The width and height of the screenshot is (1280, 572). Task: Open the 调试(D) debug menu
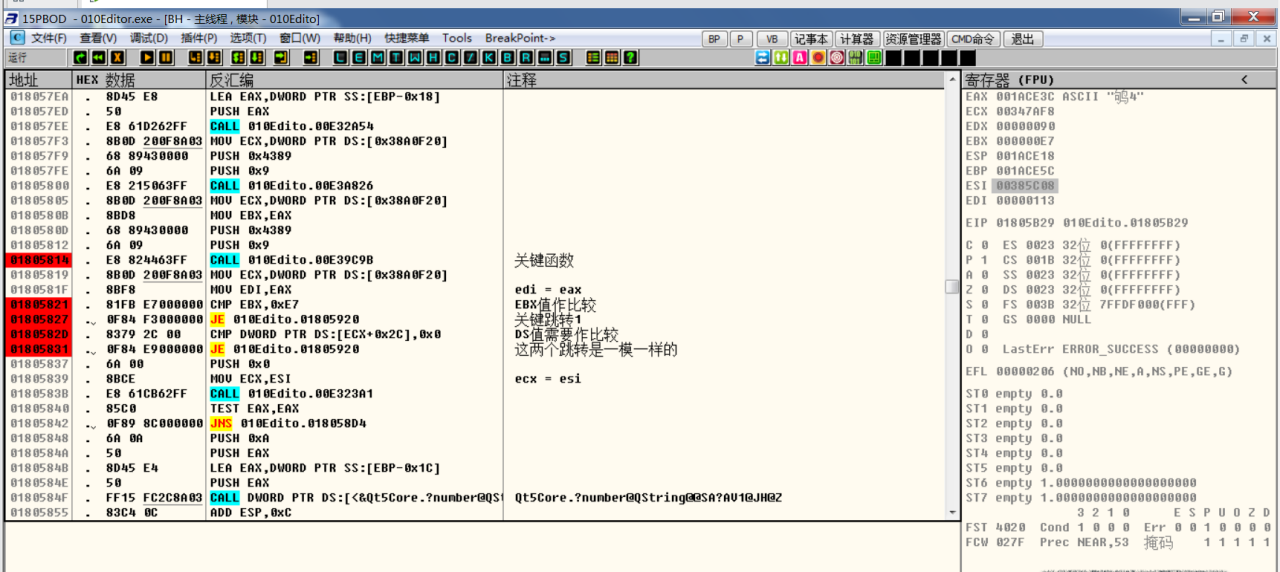coord(148,38)
